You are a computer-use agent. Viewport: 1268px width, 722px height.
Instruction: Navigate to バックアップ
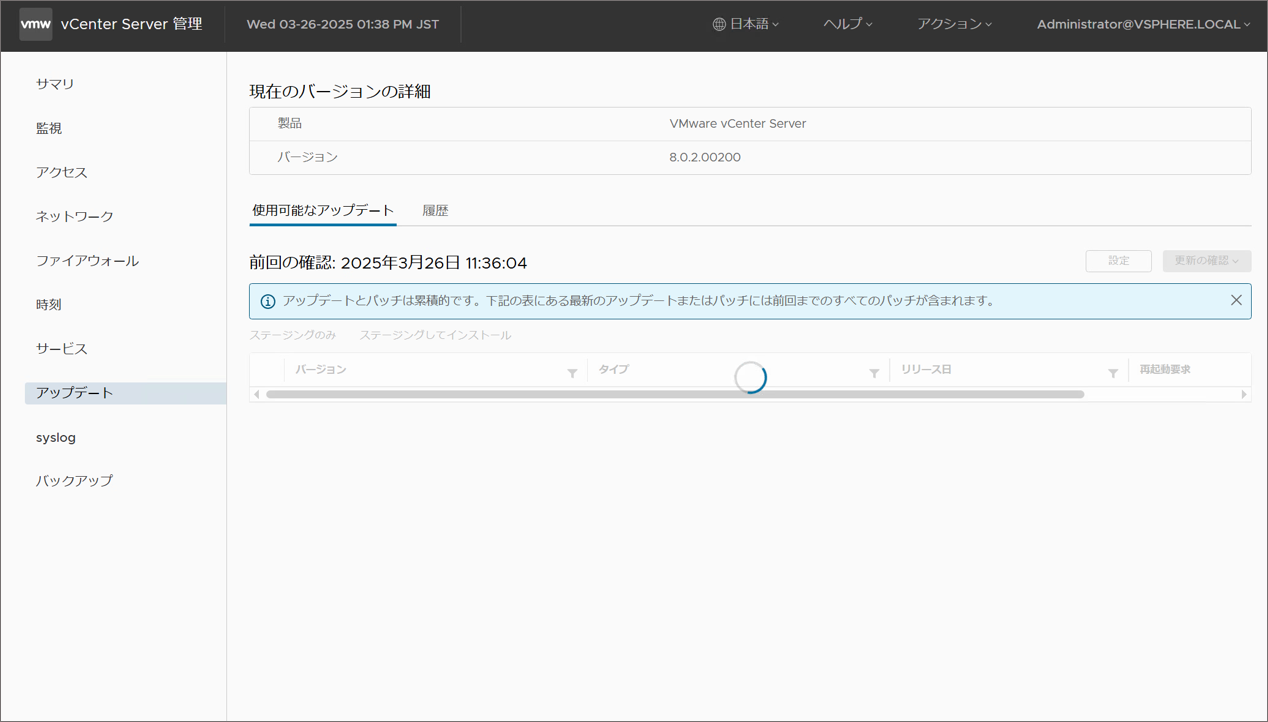(x=75, y=481)
